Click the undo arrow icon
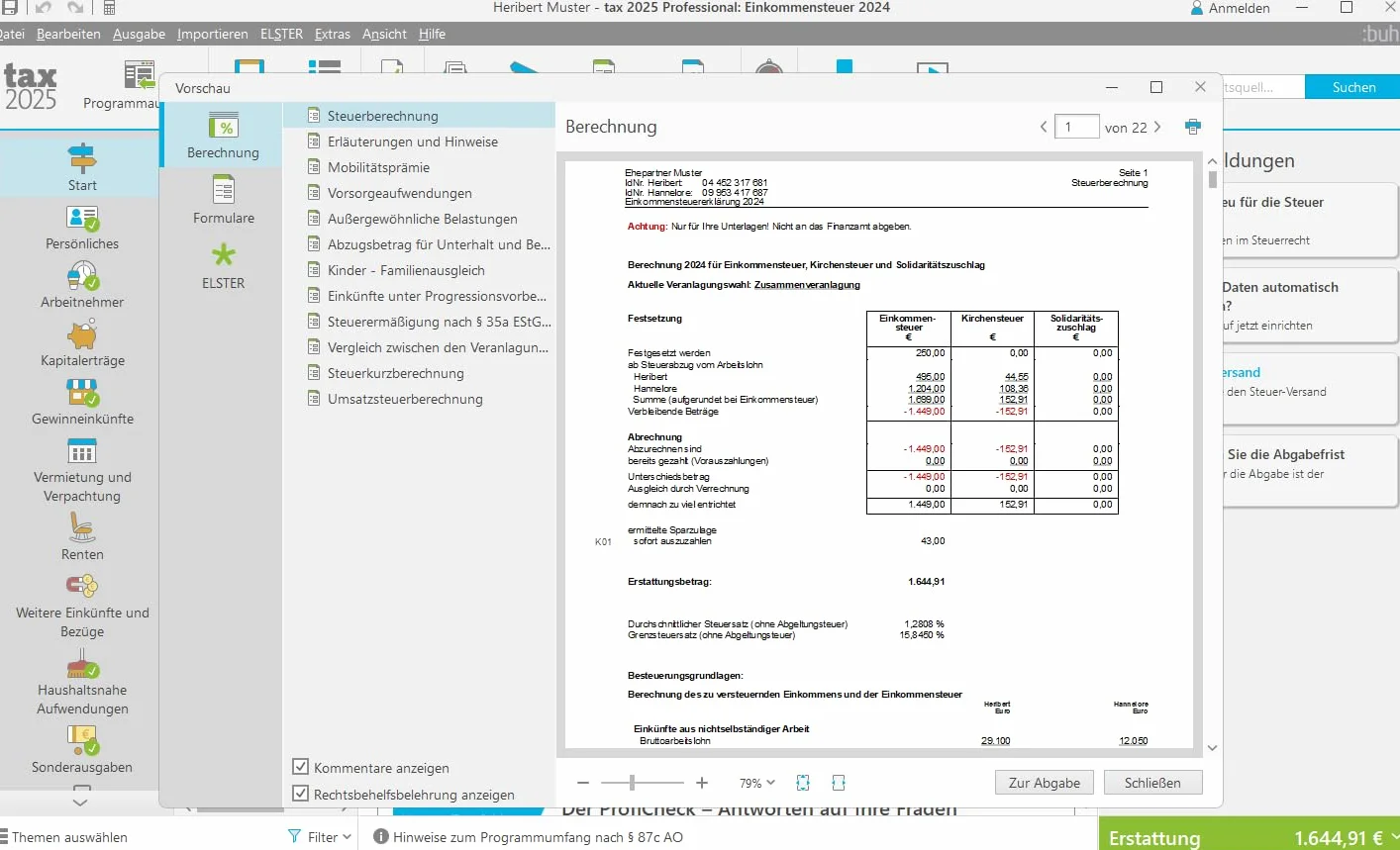This screenshot has width=1400, height=850. pyautogui.click(x=44, y=8)
